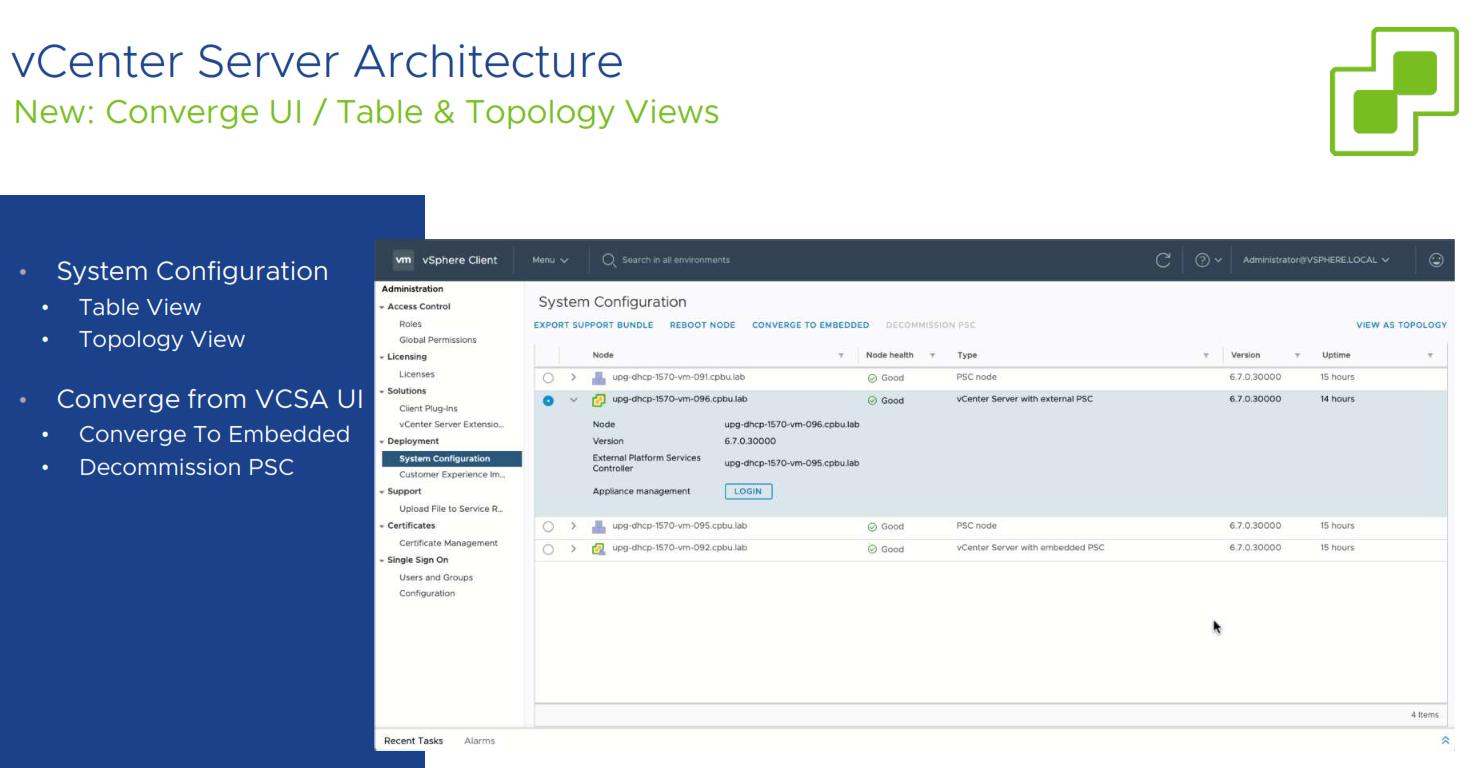Switch to the Alarms tab
This screenshot has width=1476, height=768.
(479, 741)
